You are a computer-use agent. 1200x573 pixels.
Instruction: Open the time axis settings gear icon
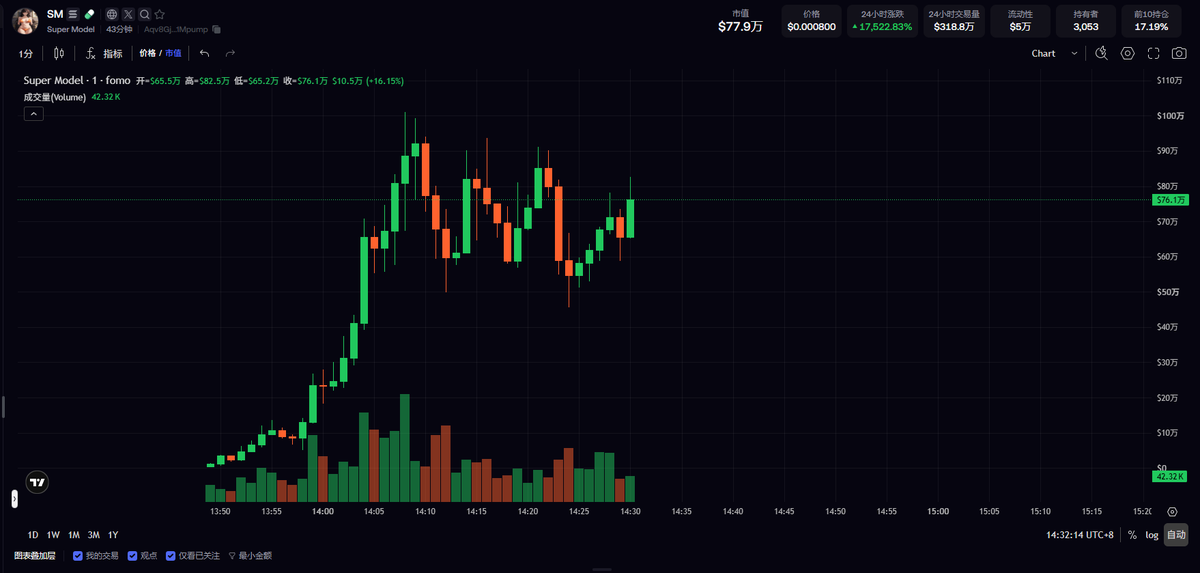point(1172,511)
